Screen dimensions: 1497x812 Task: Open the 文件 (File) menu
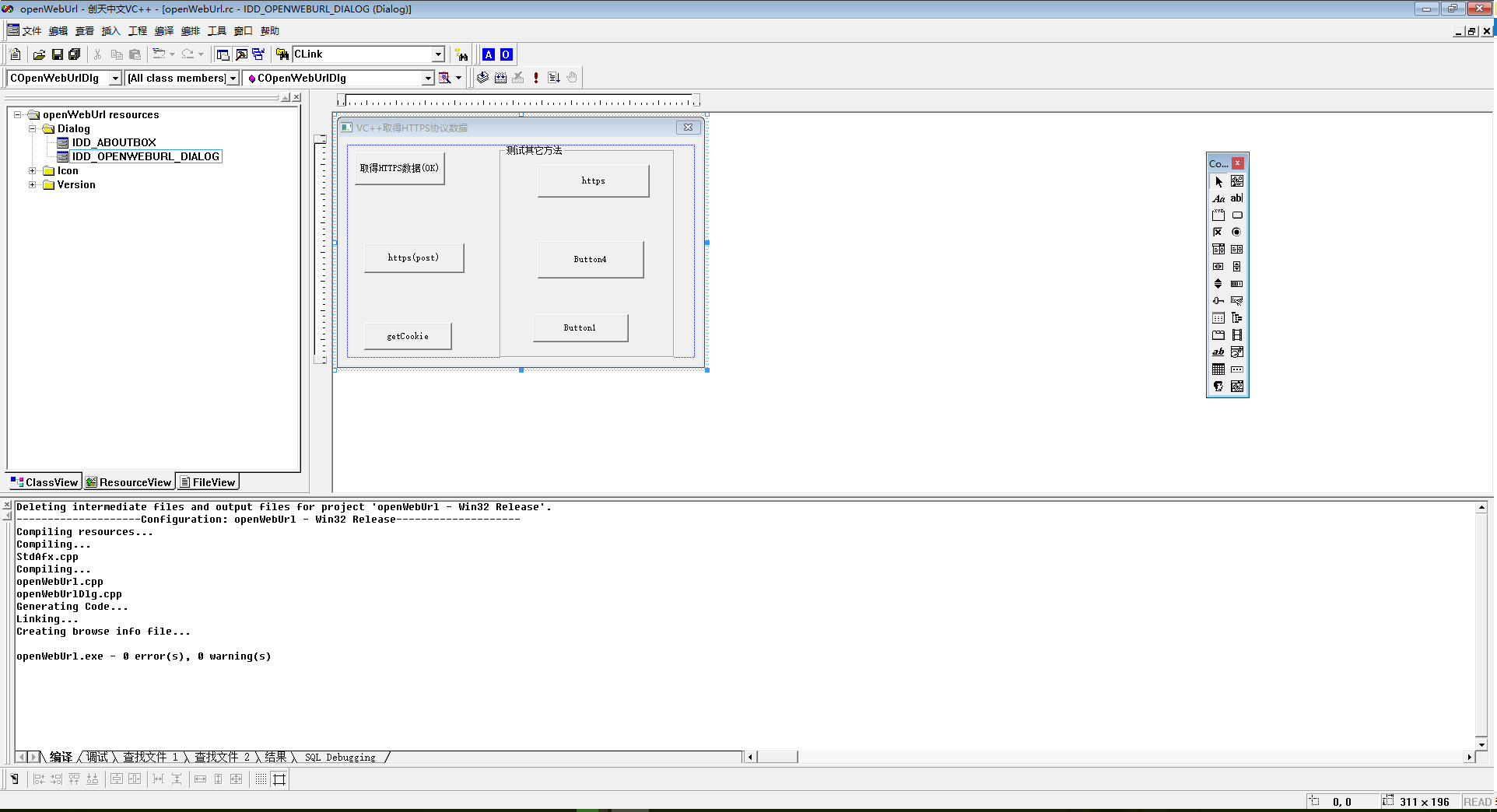(31, 31)
